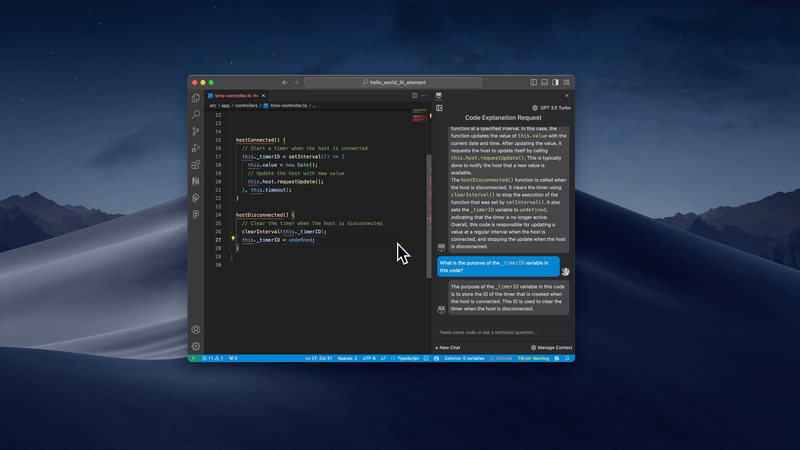Click Colorize: 0 variables in status bar
The height and width of the screenshot is (450, 800).
point(464,358)
